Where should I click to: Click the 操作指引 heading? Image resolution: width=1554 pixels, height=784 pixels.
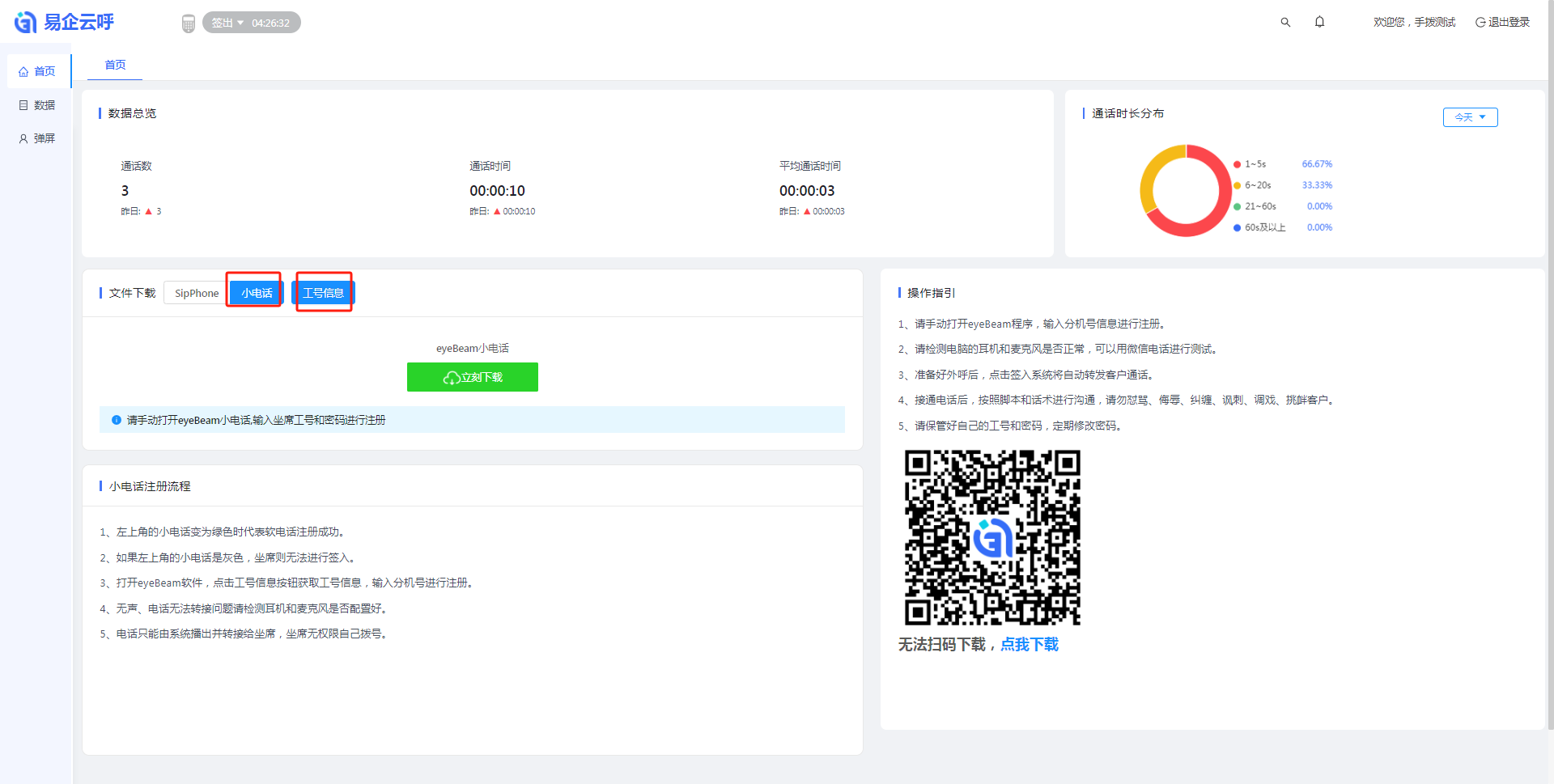tap(931, 293)
